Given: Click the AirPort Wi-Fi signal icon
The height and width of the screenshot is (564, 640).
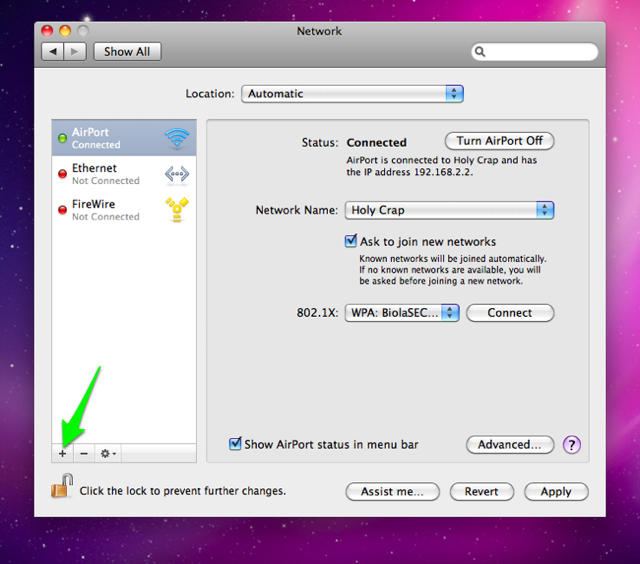Looking at the screenshot, I should click(177, 138).
